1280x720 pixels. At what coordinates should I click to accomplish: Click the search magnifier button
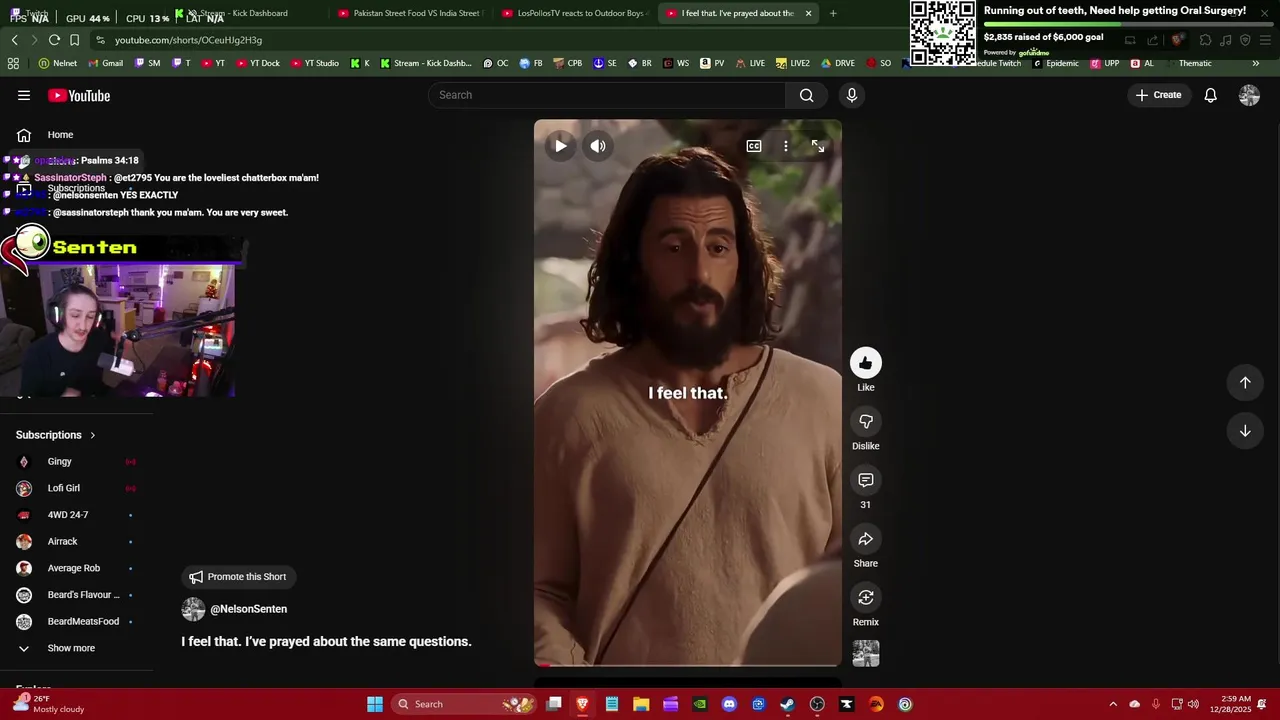pos(806,95)
